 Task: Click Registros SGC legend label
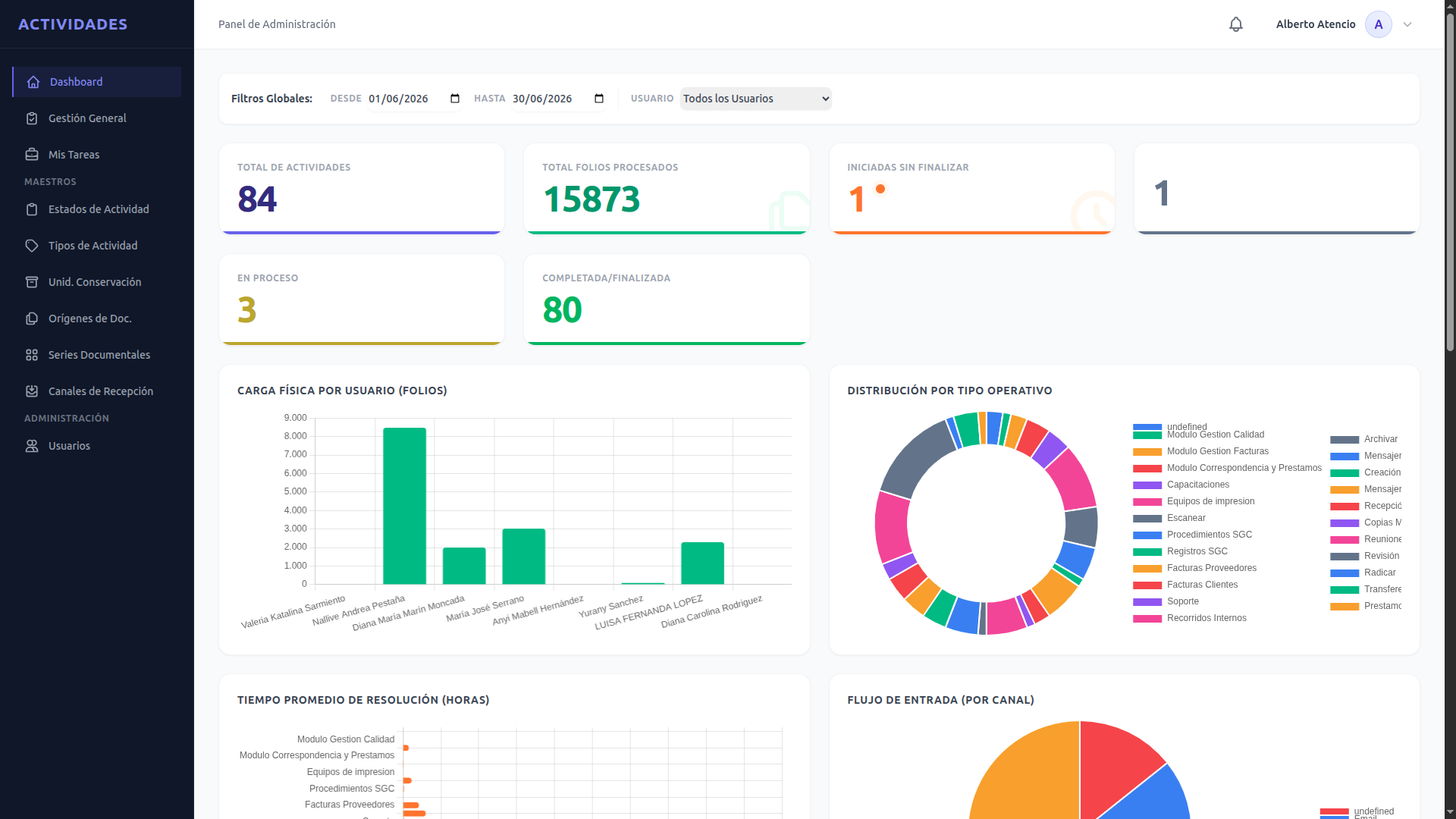tap(1197, 551)
